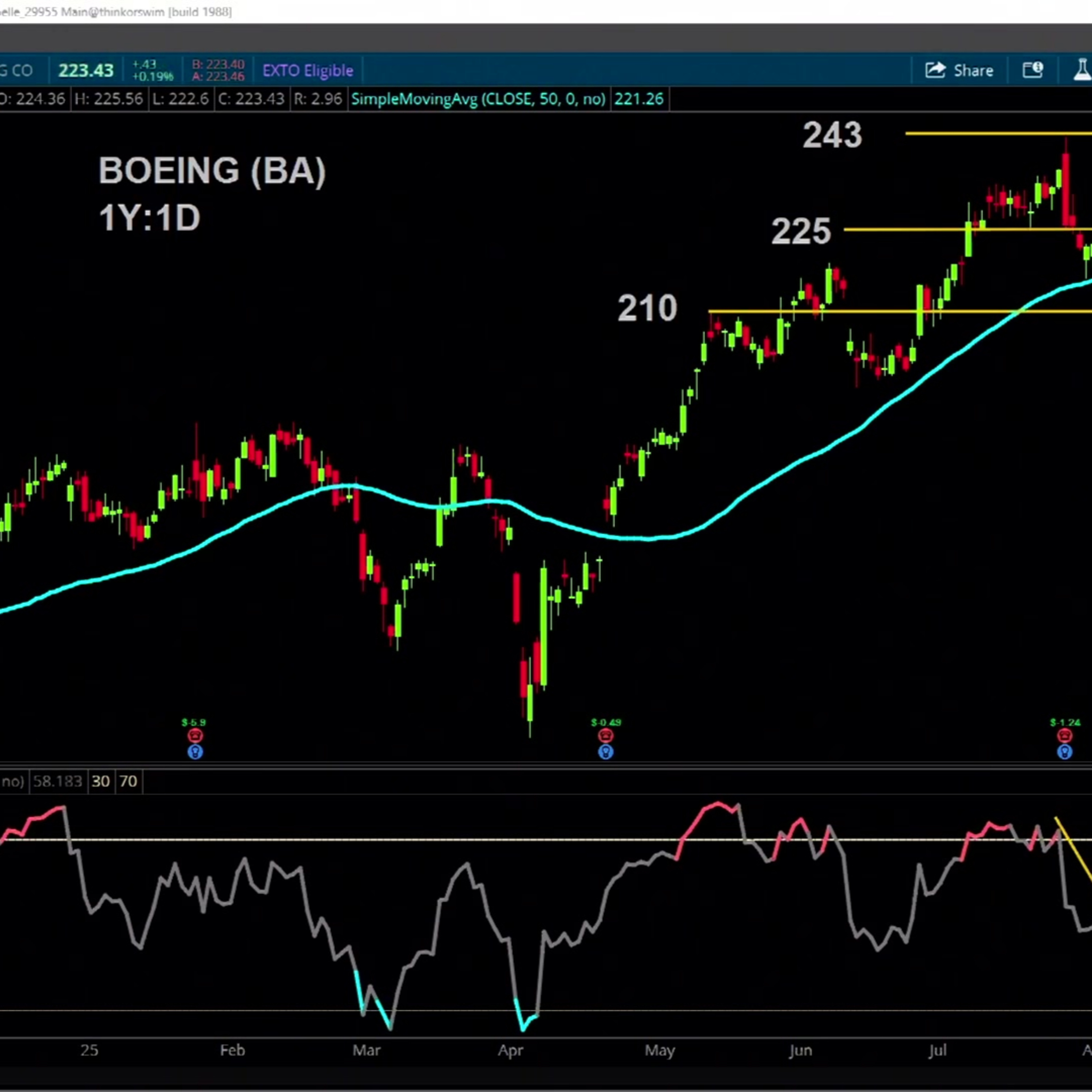Open the symbol dropdown showing BOEING CO
The height and width of the screenshot is (1092, 1092).
click(17, 70)
